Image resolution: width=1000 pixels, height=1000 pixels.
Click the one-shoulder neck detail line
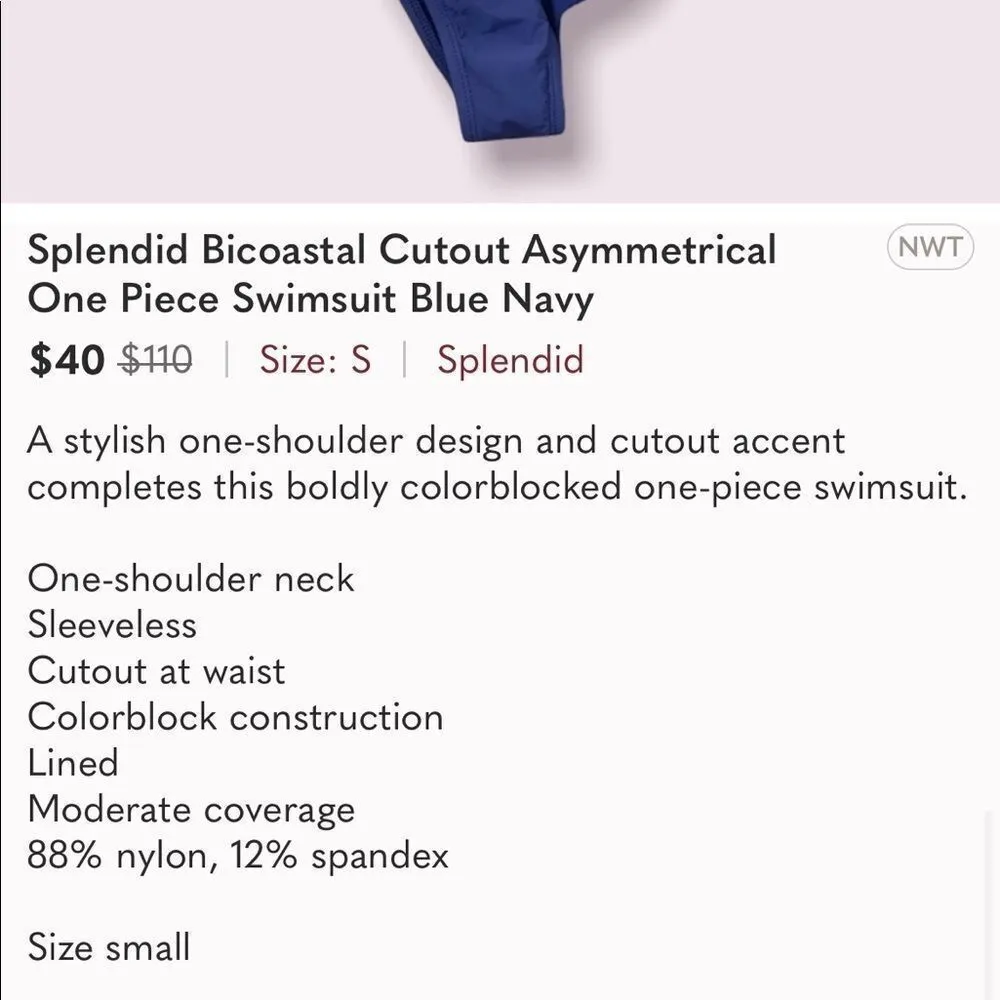point(191,578)
